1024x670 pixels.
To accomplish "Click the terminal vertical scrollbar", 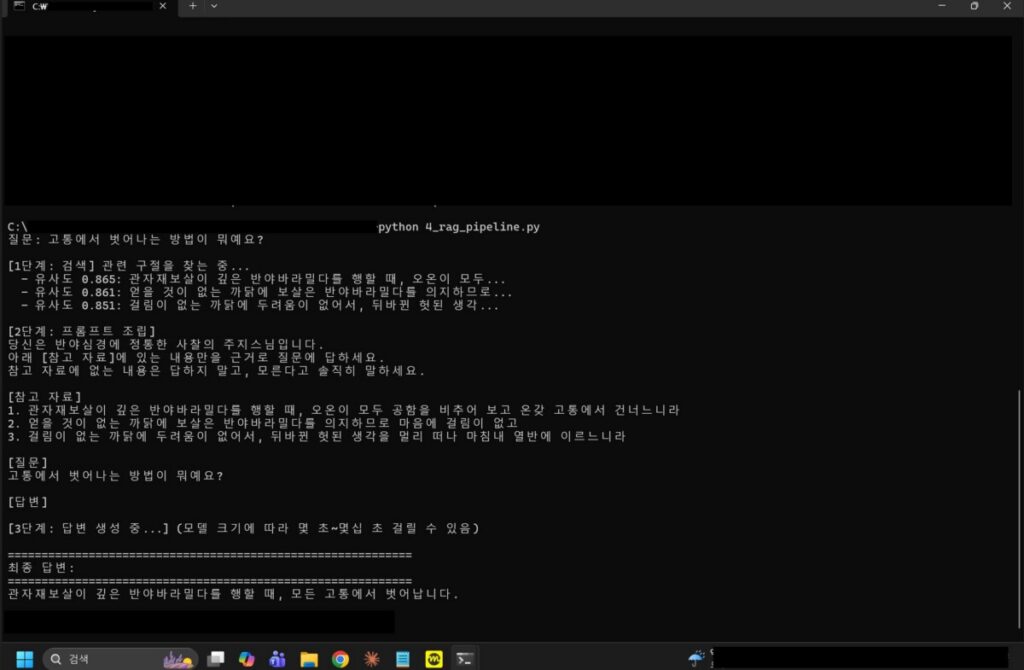I will (x=1019, y=509).
